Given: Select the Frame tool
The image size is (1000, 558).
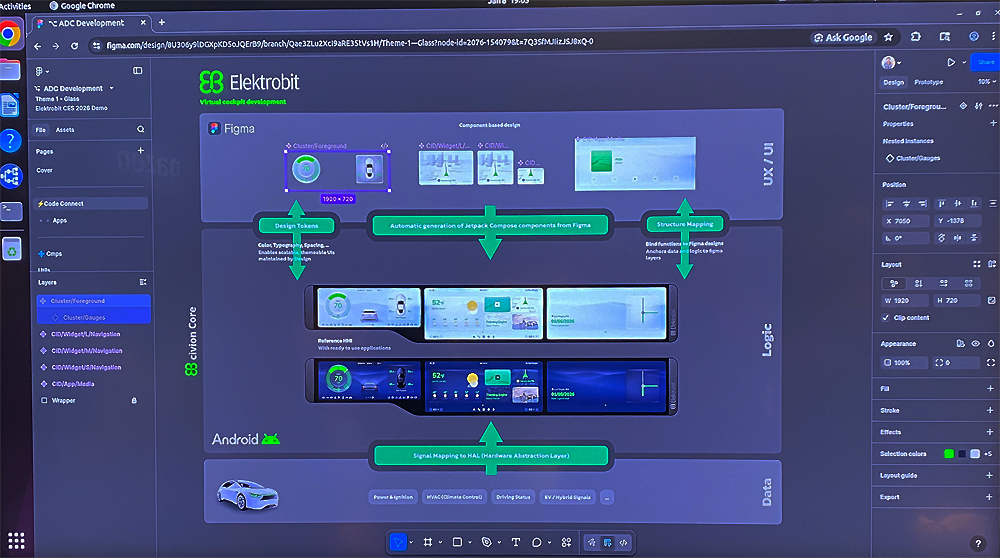Looking at the screenshot, I should click(428, 542).
